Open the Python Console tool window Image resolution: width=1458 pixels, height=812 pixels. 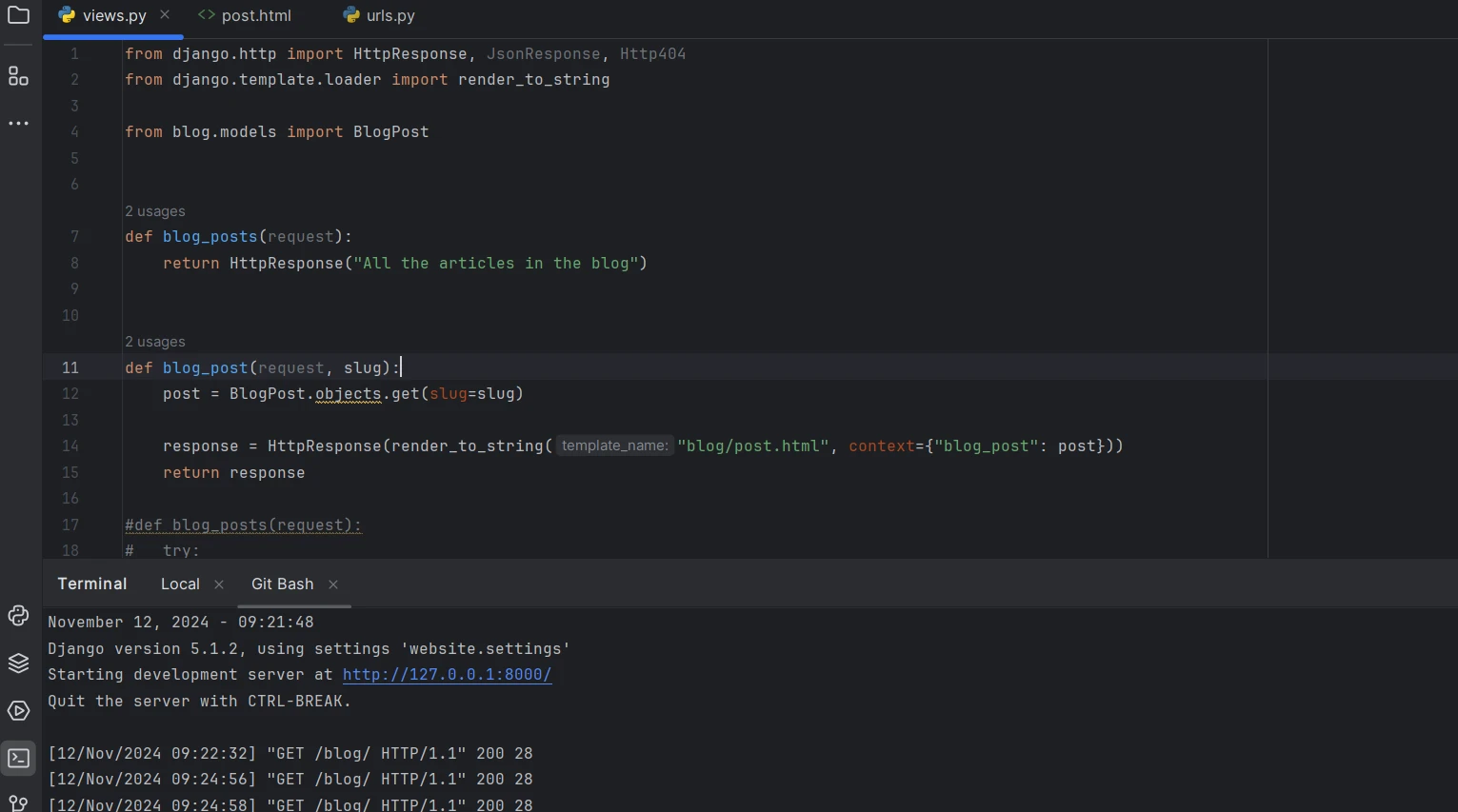18,616
